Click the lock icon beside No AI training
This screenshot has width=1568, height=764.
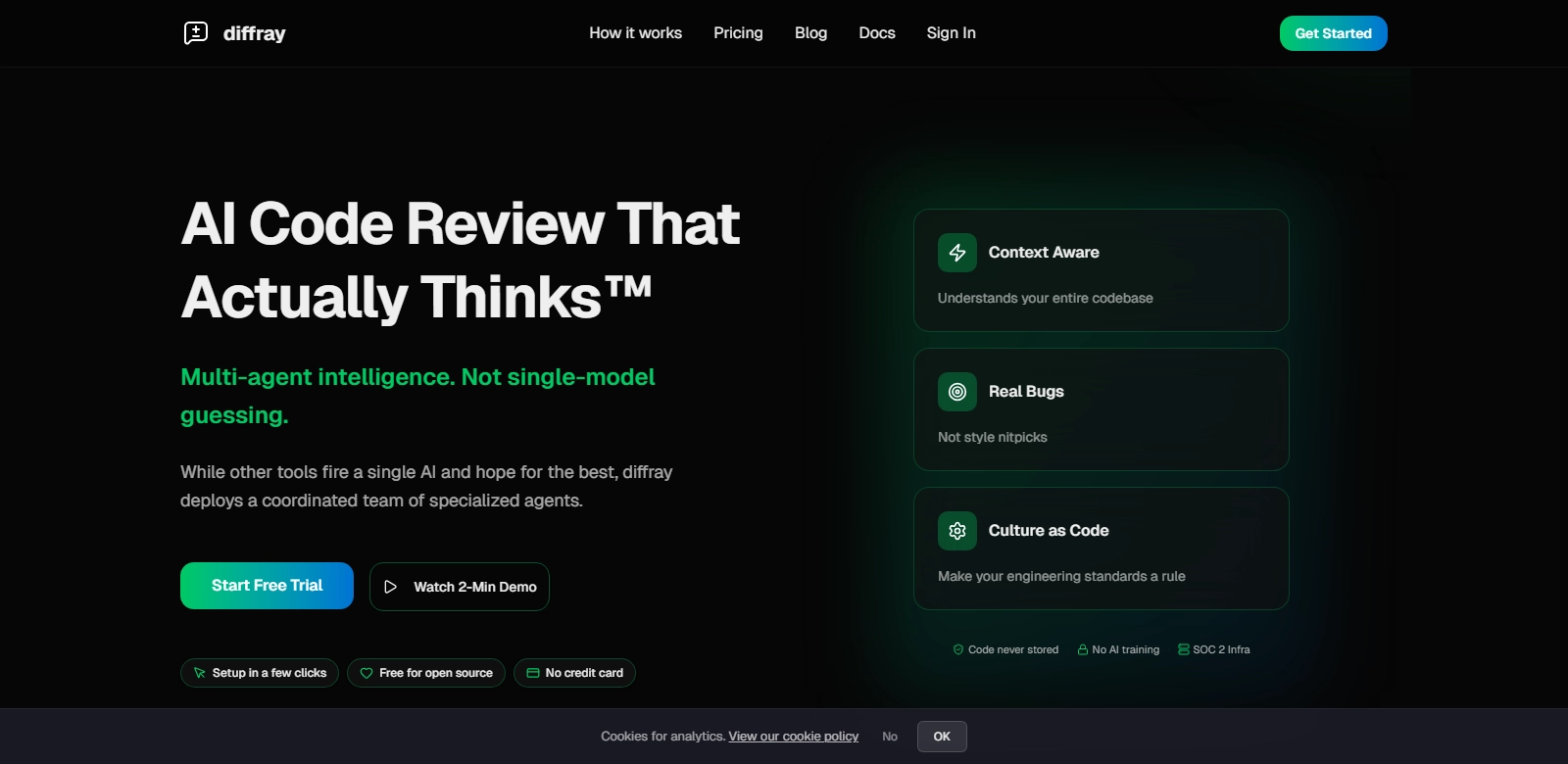click(1083, 649)
